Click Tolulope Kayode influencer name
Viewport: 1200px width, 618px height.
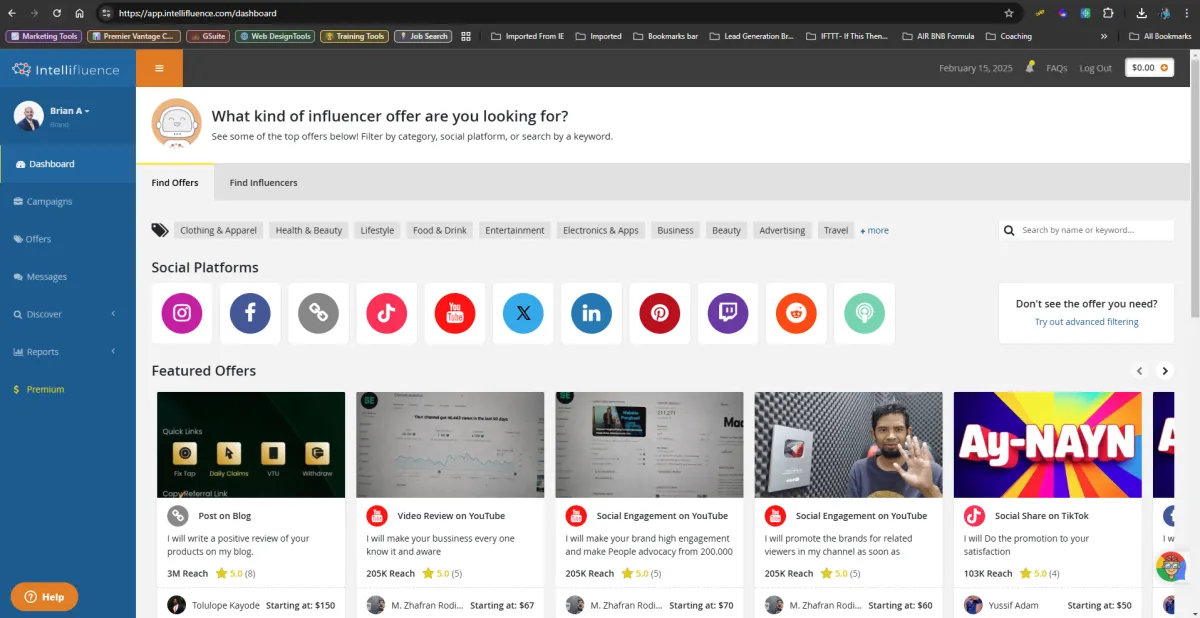click(x=228, y=605)
